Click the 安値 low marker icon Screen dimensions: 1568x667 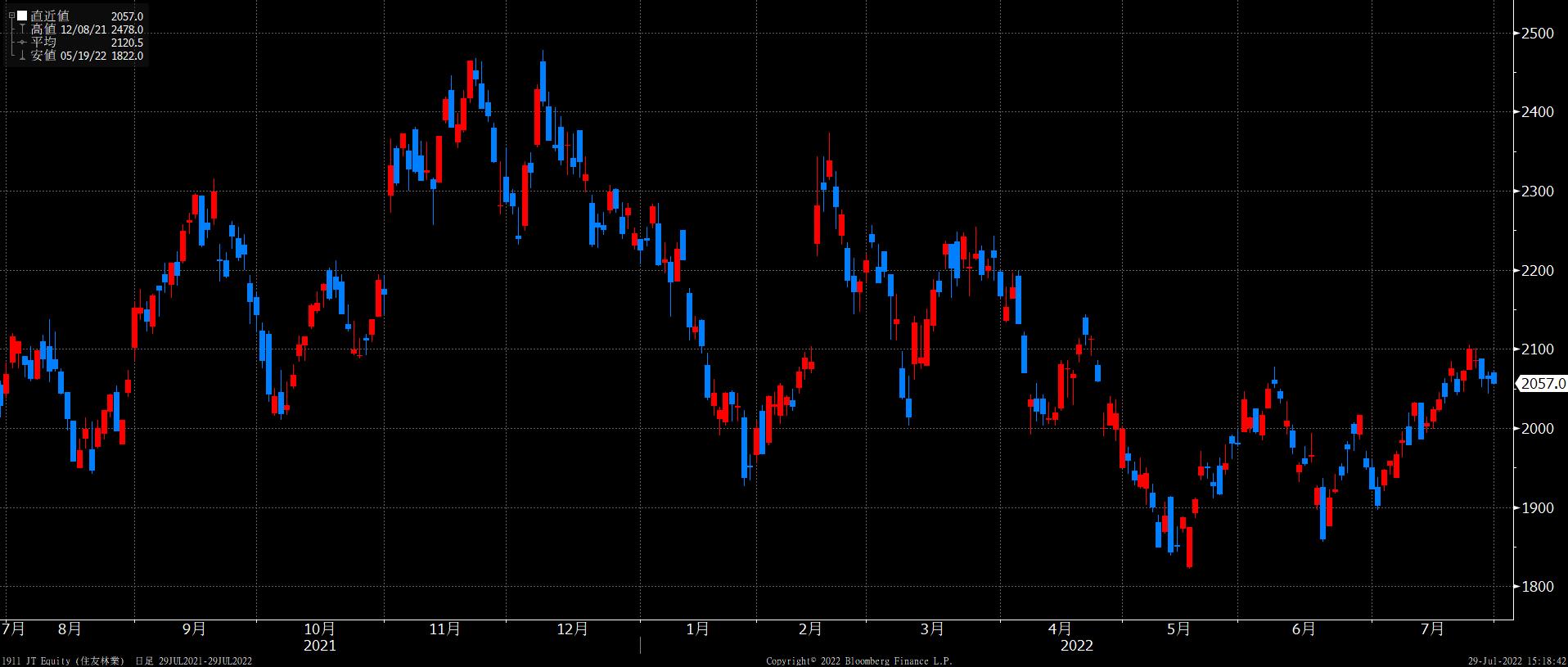tap(22, 56)
